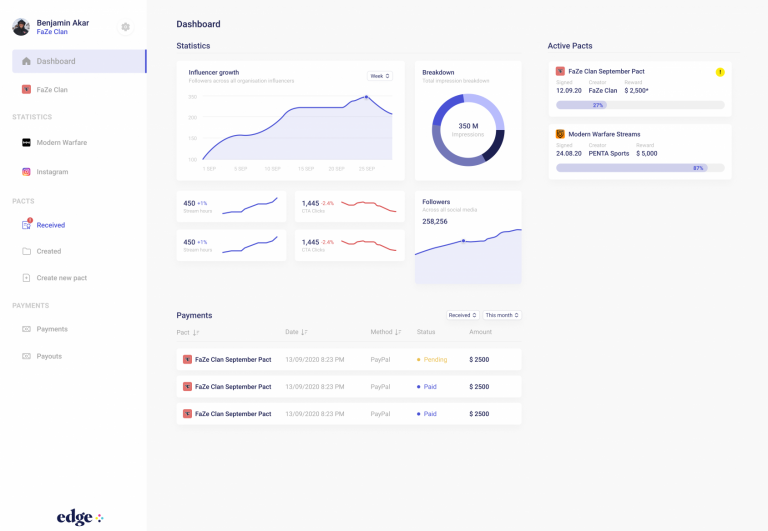Image resolution: width=768 pixels, height=531 pixels.
Task: Click the edge logo at the sidebar bottom
Action: [x=80, y=517]
